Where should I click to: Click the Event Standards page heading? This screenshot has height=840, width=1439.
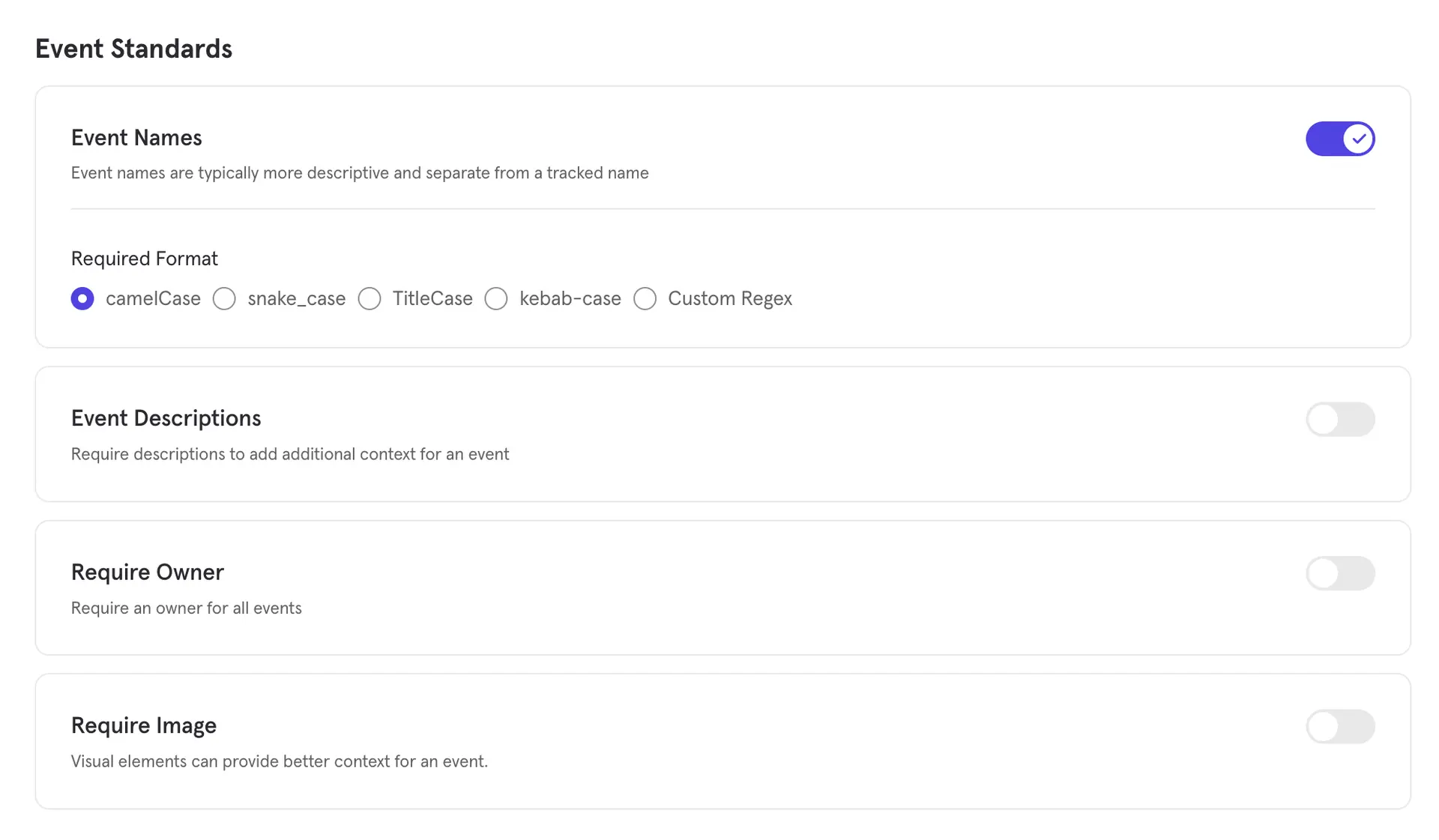click(133, 48)
